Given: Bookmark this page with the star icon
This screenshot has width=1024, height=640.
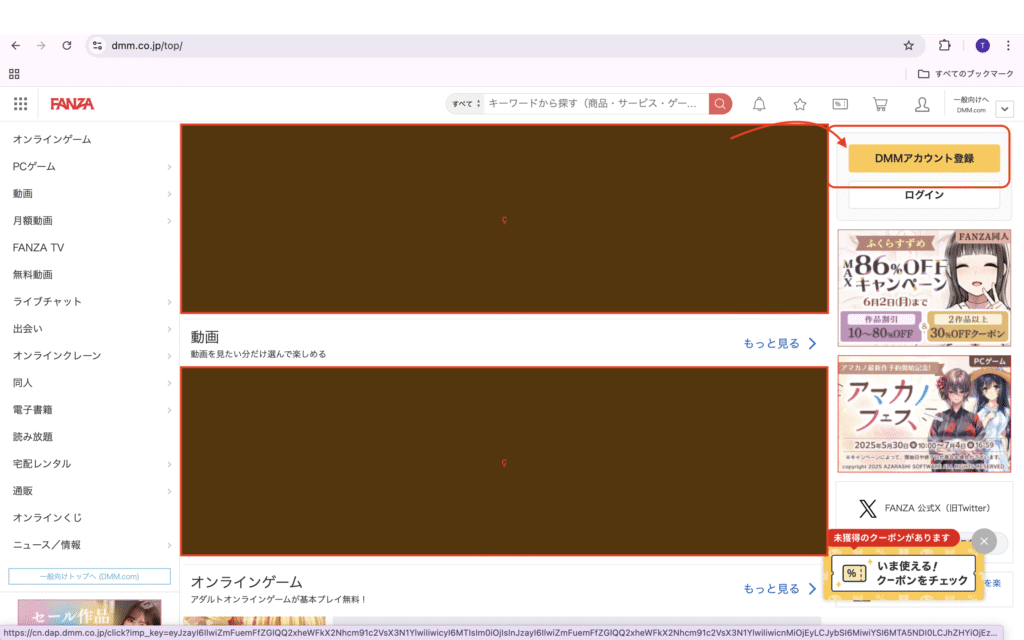Looking at the screenshot, I should 908,46.
